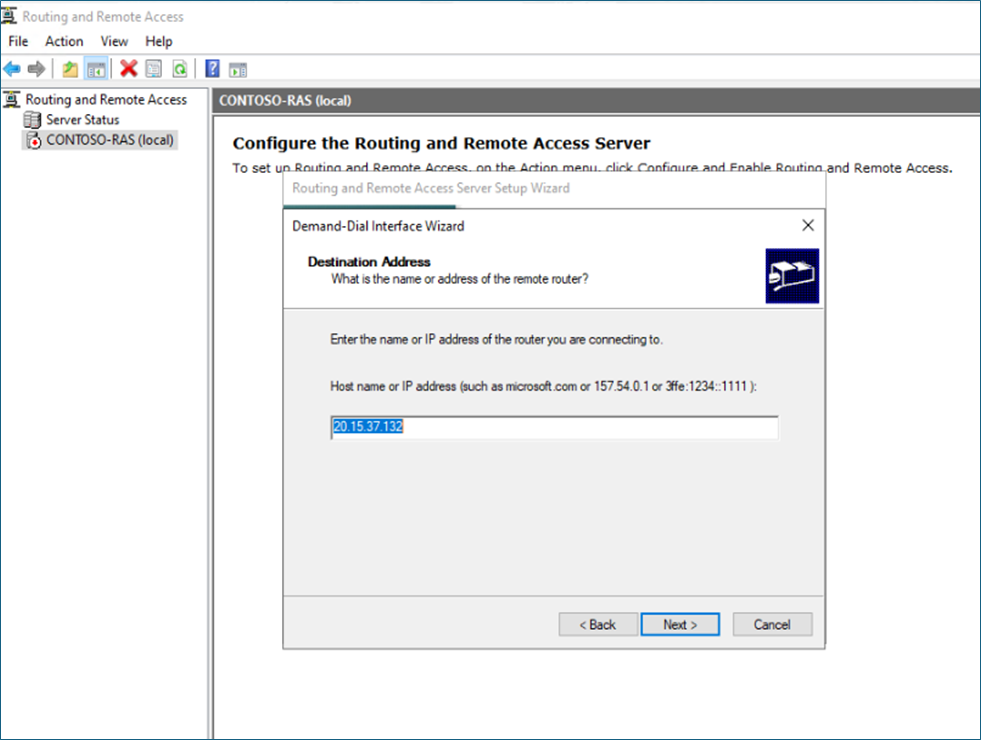Click the Forward arrow toolbar icon
Viewport: 981px width, 740px height.
(37, 69)
